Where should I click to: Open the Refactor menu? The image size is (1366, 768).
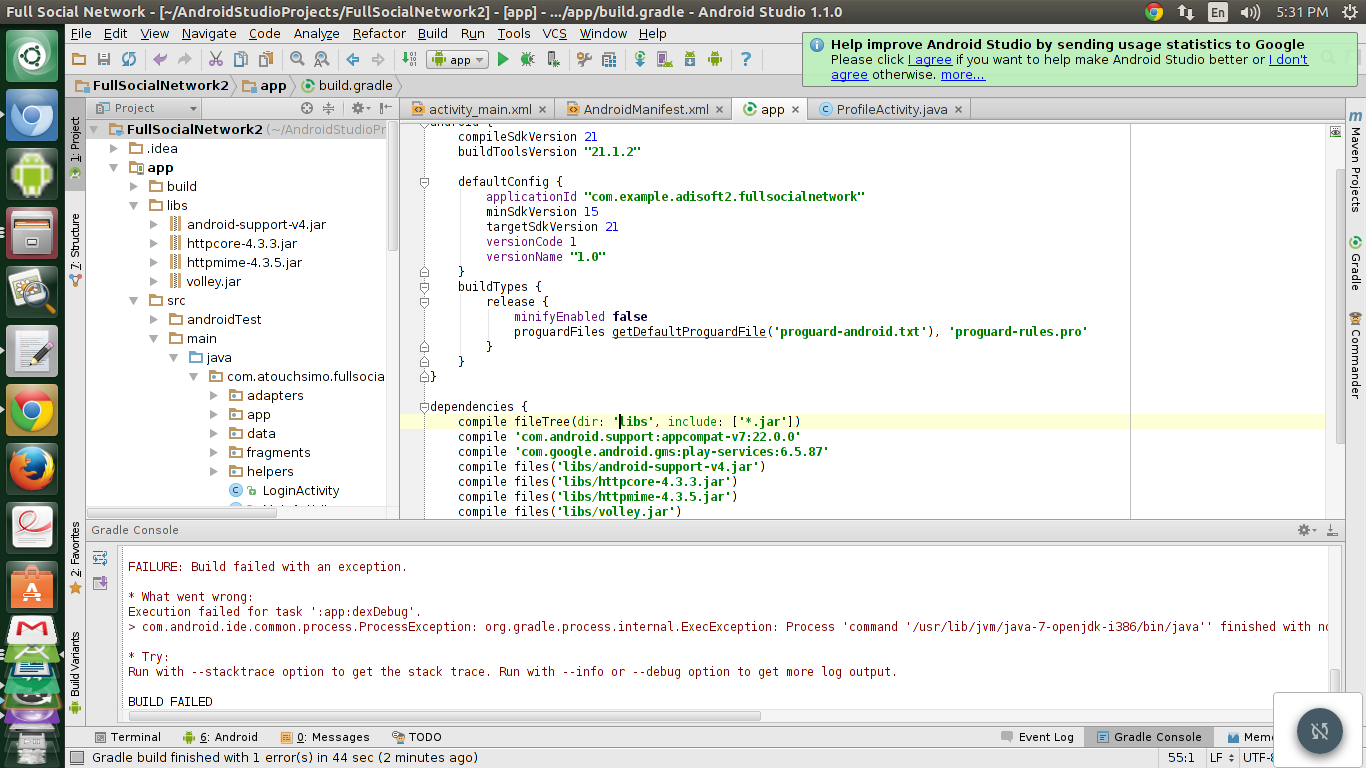[x=379, y=33]
